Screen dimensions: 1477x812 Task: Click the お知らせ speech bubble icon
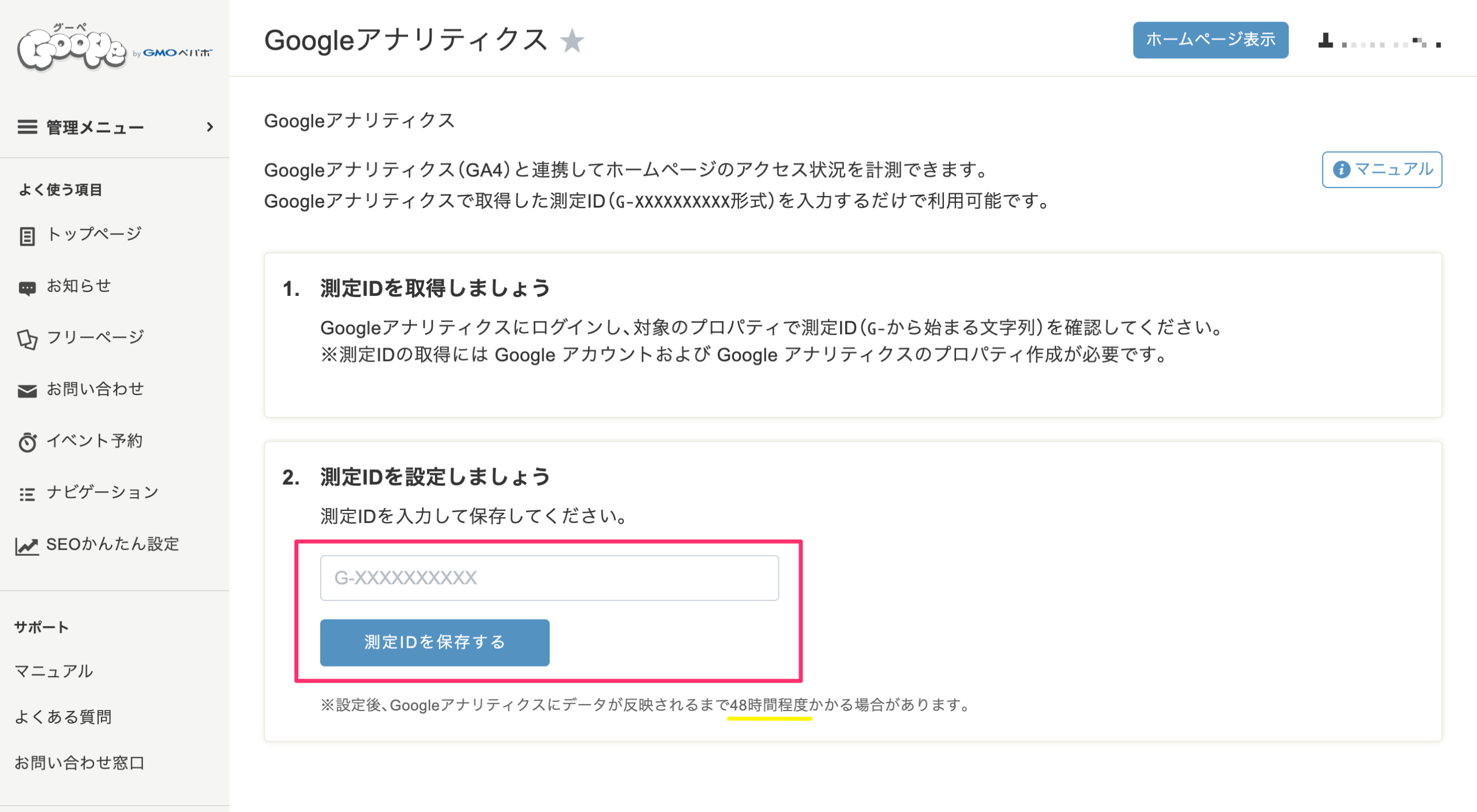[27, 288]
